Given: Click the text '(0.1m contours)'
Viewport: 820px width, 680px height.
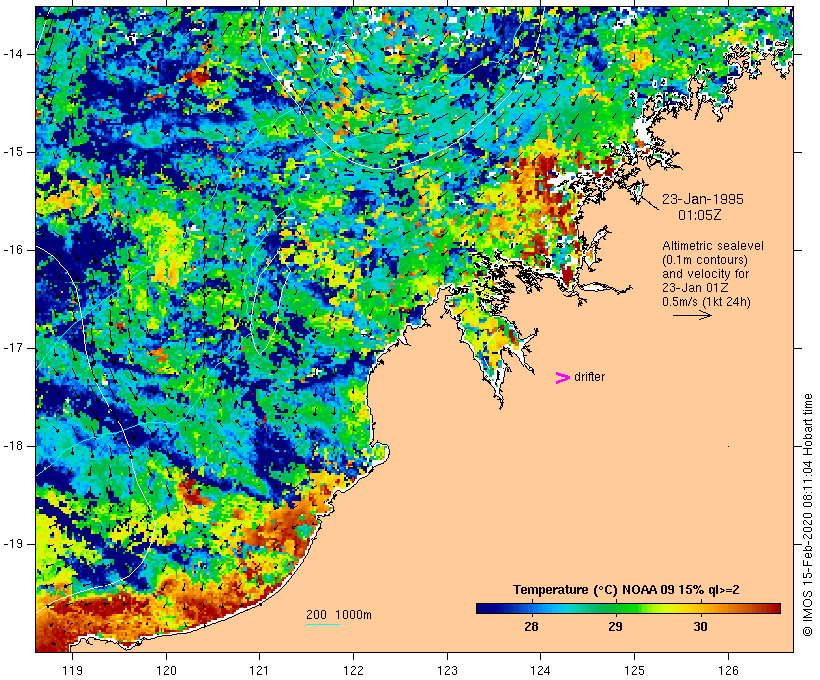Looking at the screenshot, I should [705, 260].
